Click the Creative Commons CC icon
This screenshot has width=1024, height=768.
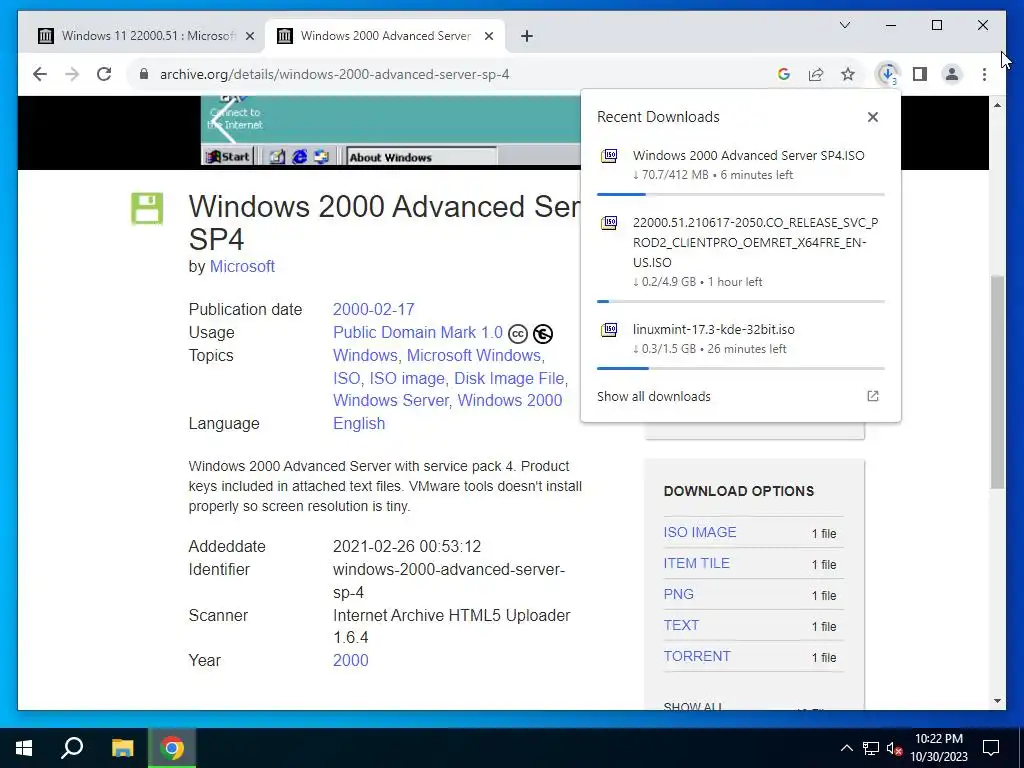518,334
